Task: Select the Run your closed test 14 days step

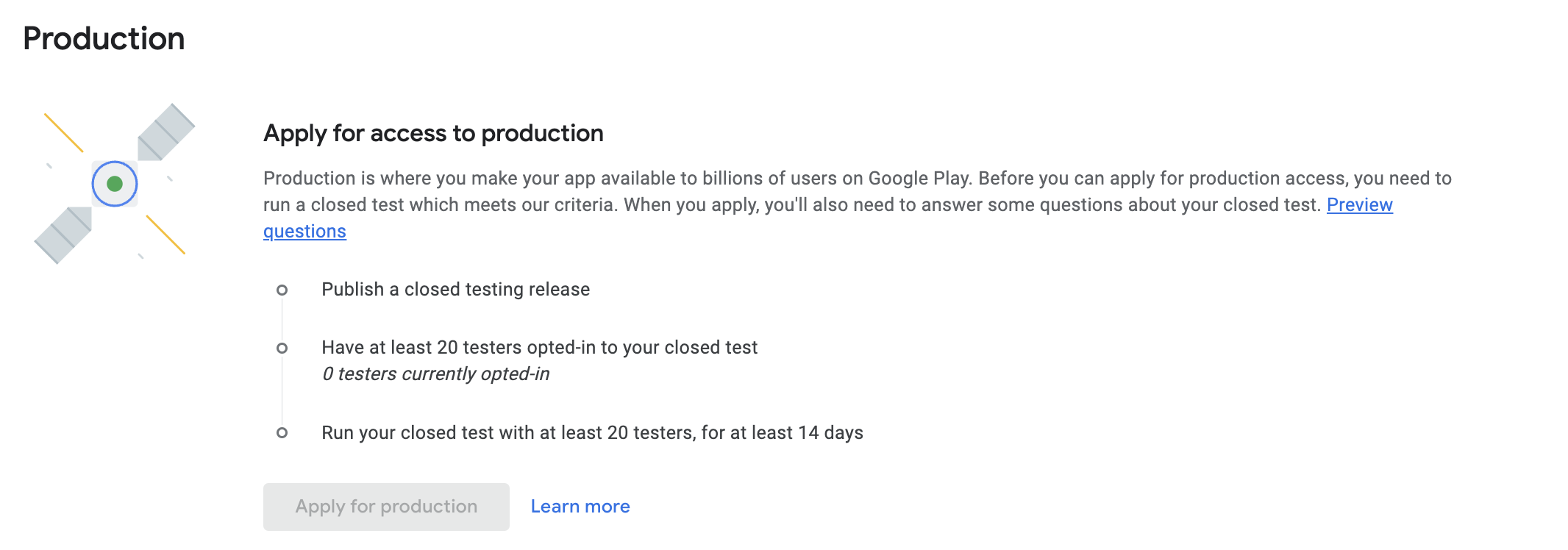Action: tap(592, 432)
